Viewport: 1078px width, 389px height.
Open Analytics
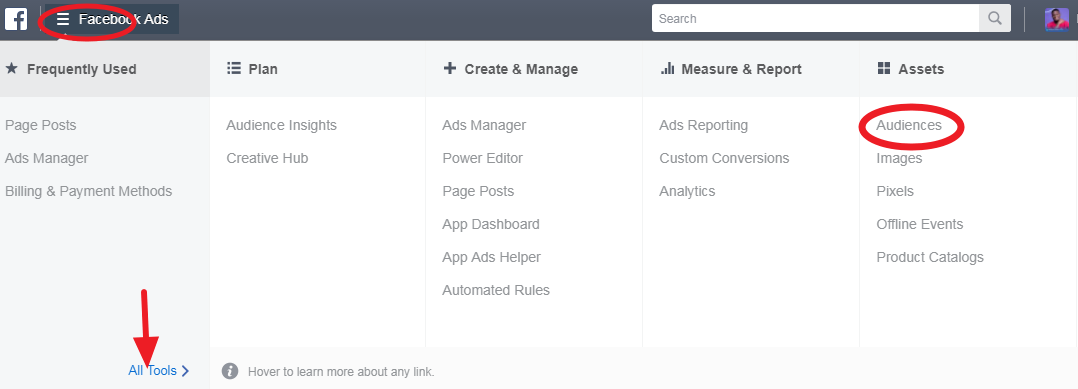pos(688,191)
